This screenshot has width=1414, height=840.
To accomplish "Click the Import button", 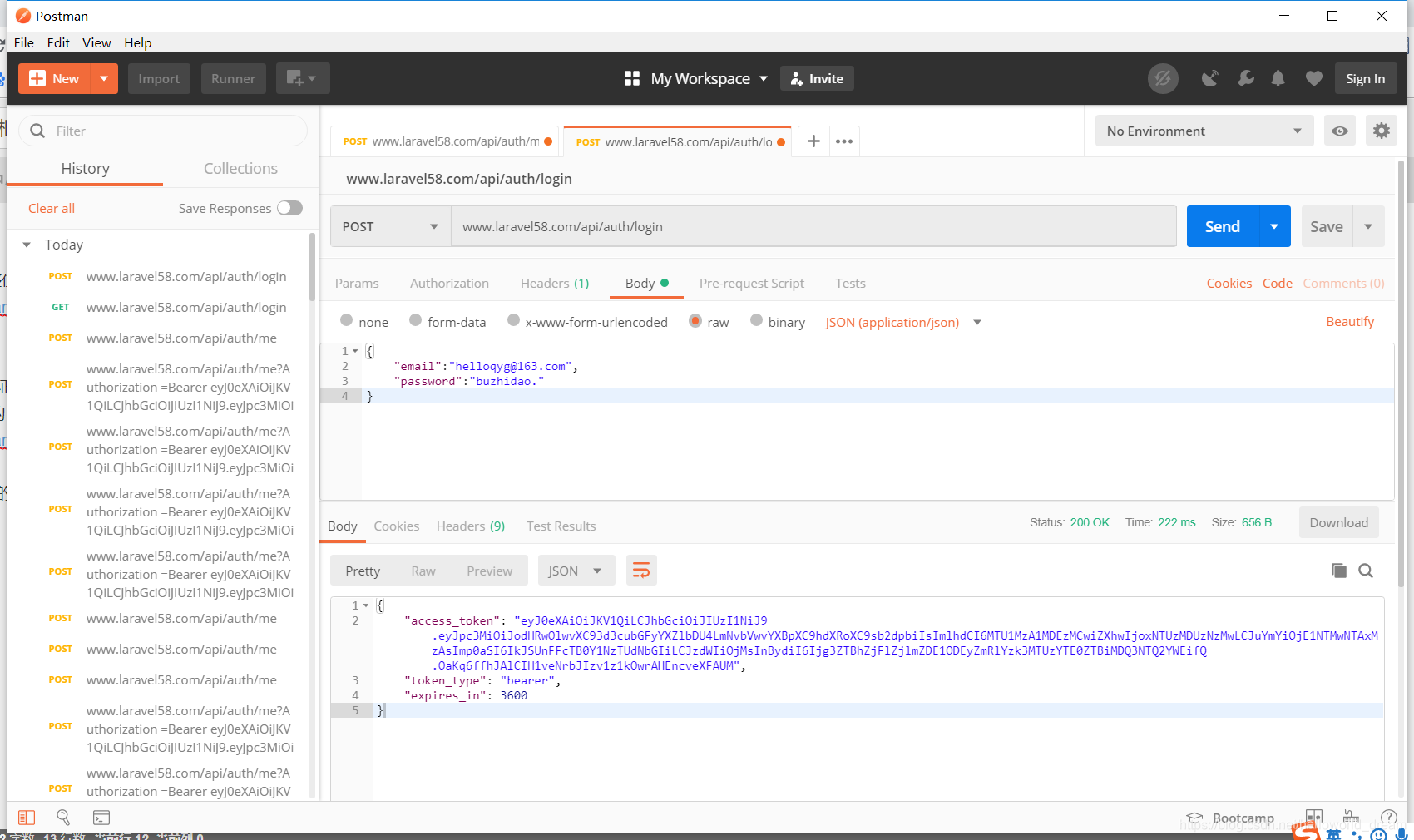I will point(159,78).
